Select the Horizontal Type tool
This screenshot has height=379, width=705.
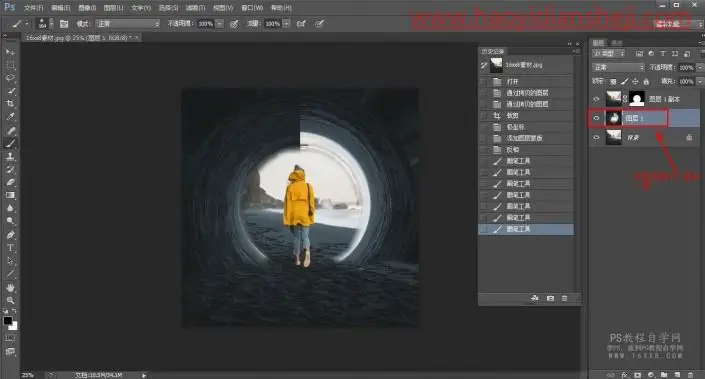coord(10,248)
